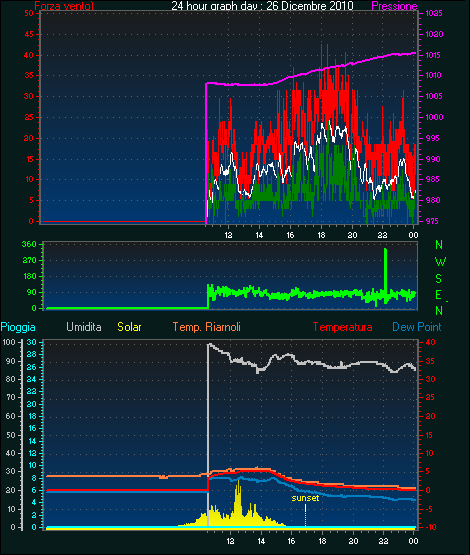Click the green 'E' compass letter

tap(439, 295)
